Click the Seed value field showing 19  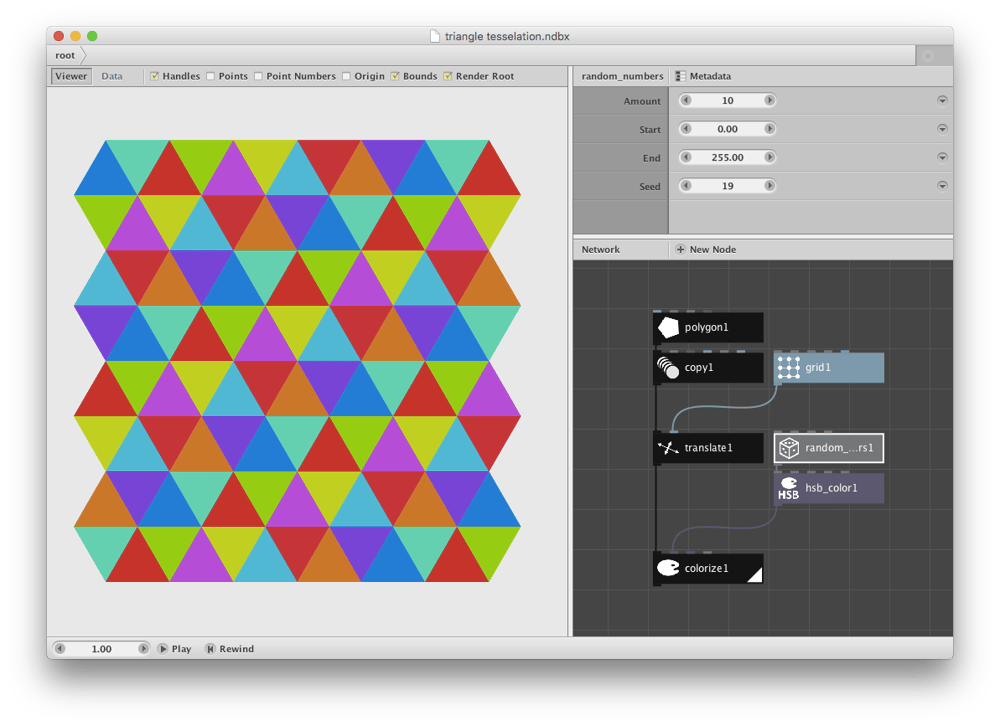pyautogui.click(x=728, y=186)
